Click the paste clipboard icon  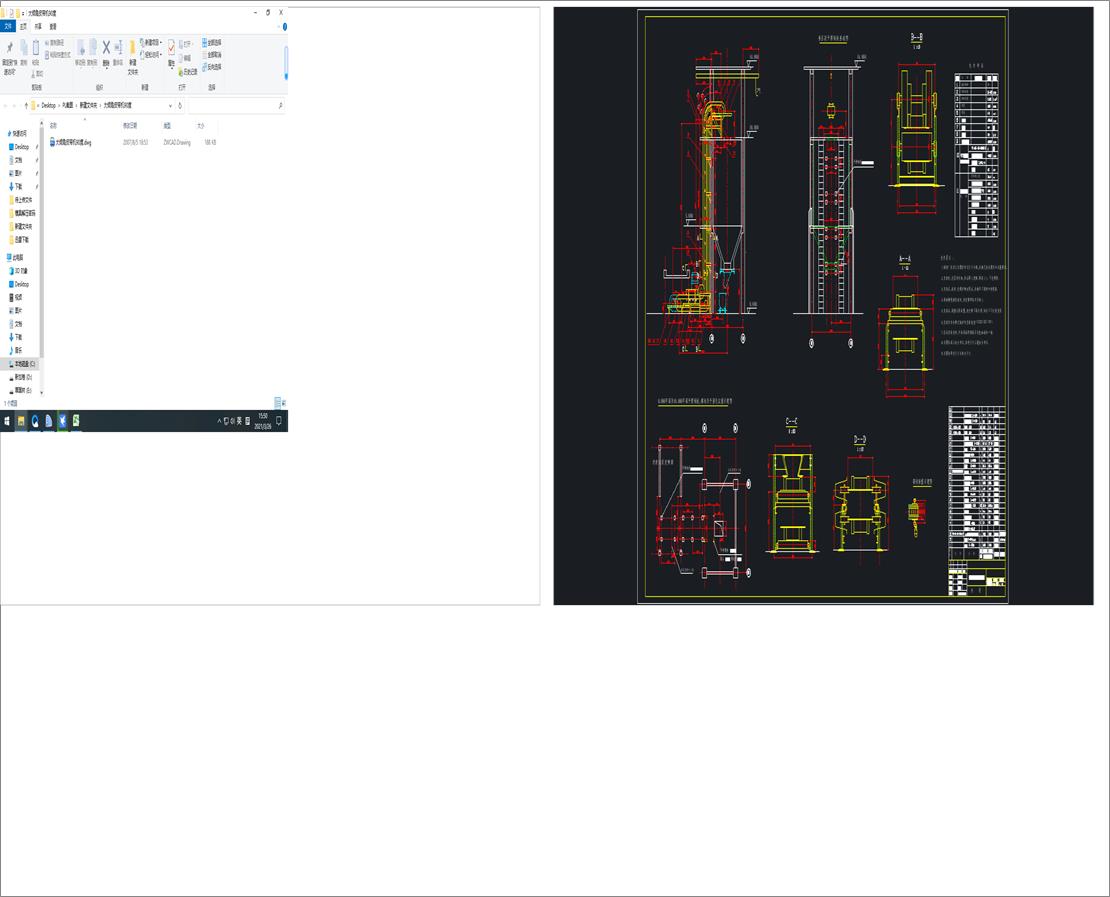coord(35,47)
